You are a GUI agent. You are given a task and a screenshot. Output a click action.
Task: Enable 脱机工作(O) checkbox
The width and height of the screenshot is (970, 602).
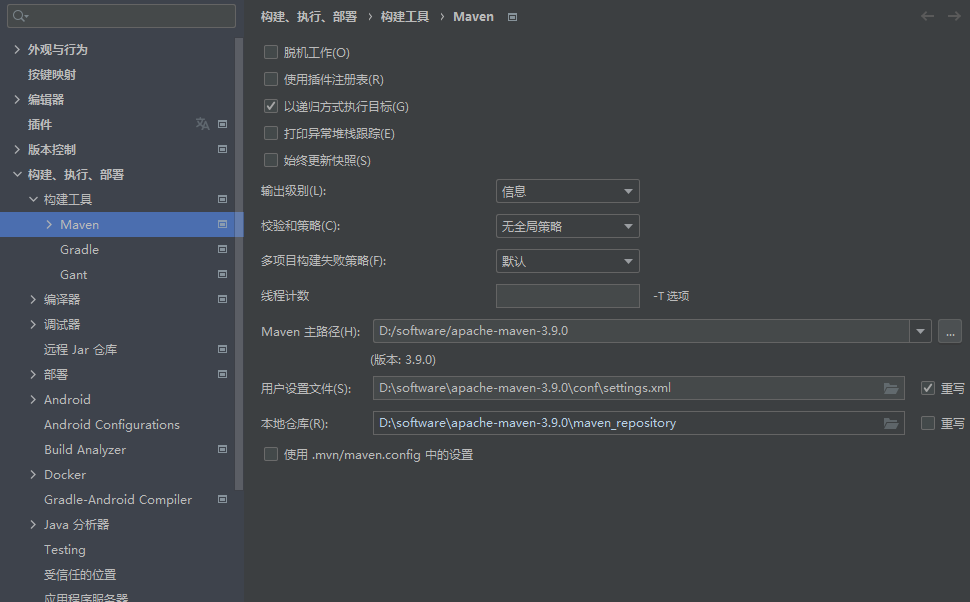point(271,52)
